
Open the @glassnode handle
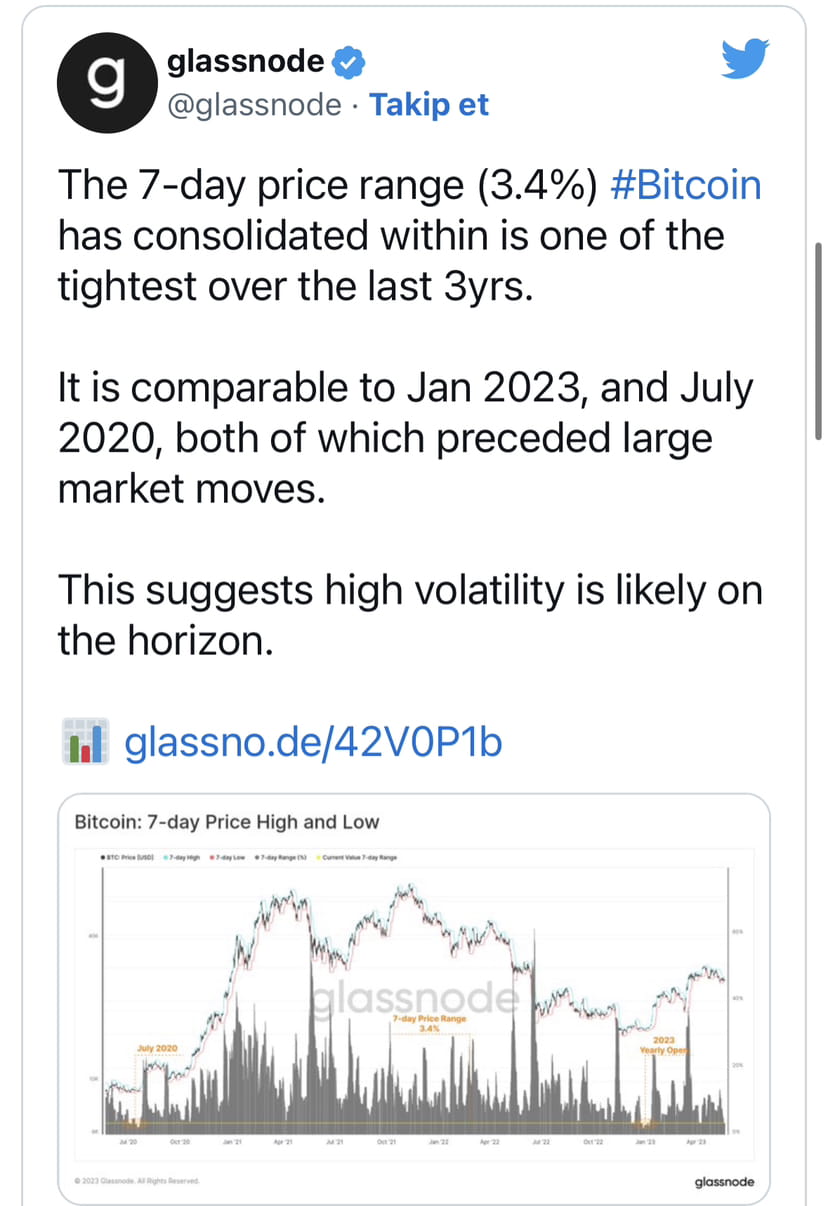253,105
